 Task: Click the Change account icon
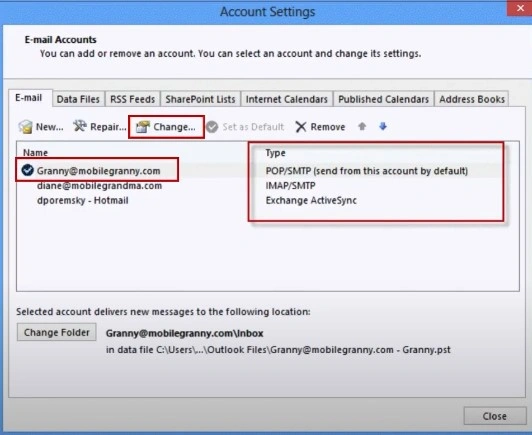(x=142, y=127)
